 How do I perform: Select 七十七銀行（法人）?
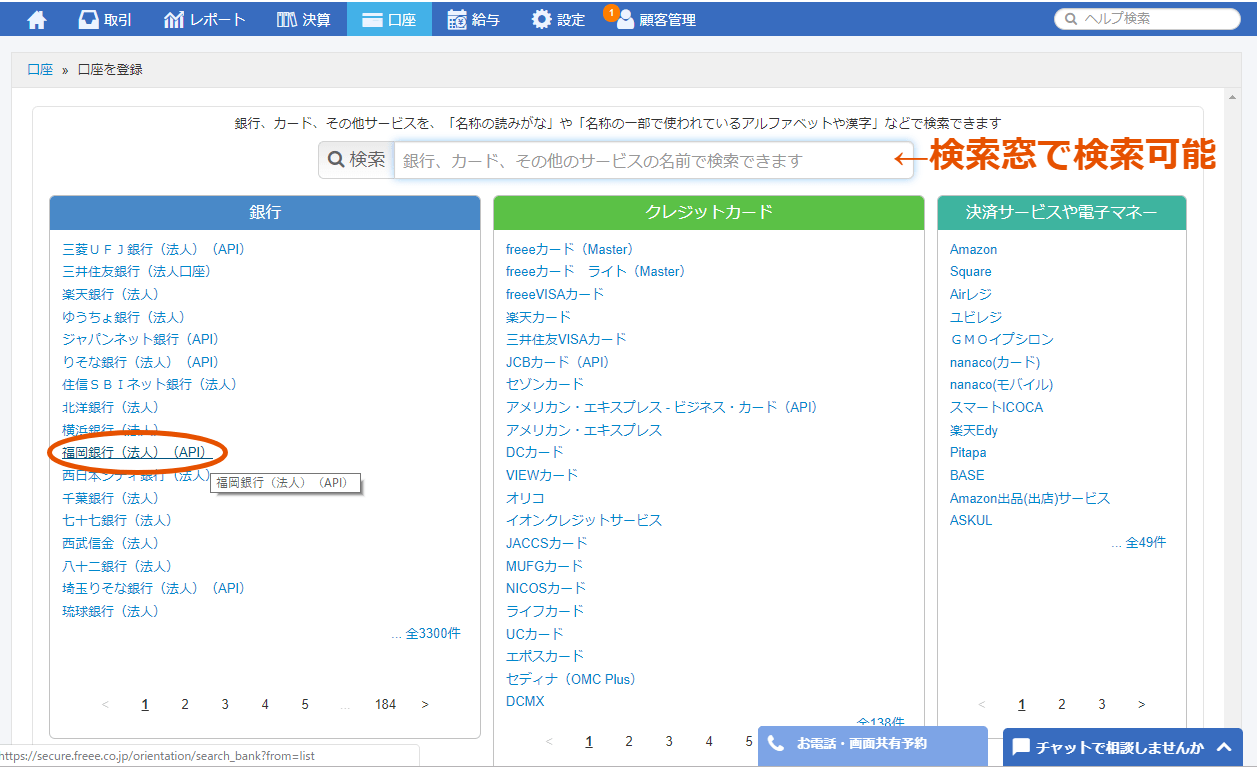coord(117,520)
